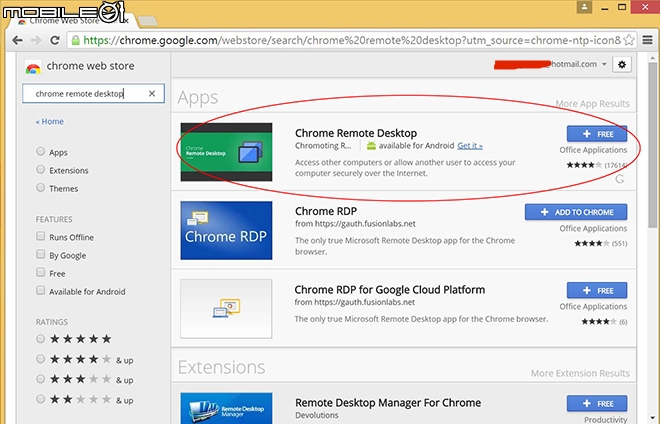Select the five-star rating filter

point(40,339)
